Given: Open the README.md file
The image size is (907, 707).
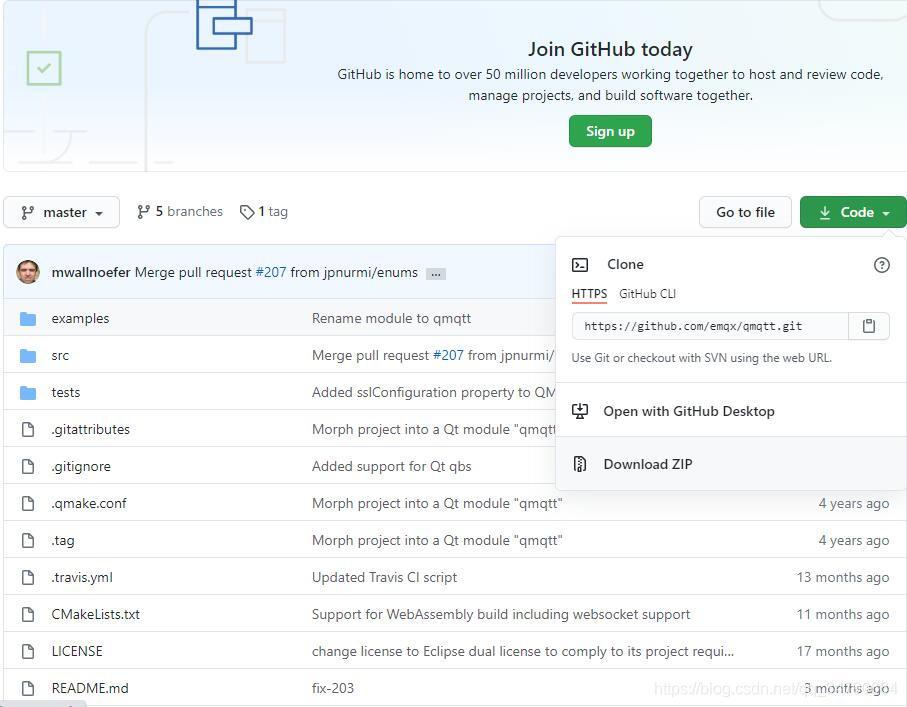Looking at the screenshot, I should point(90,688).
